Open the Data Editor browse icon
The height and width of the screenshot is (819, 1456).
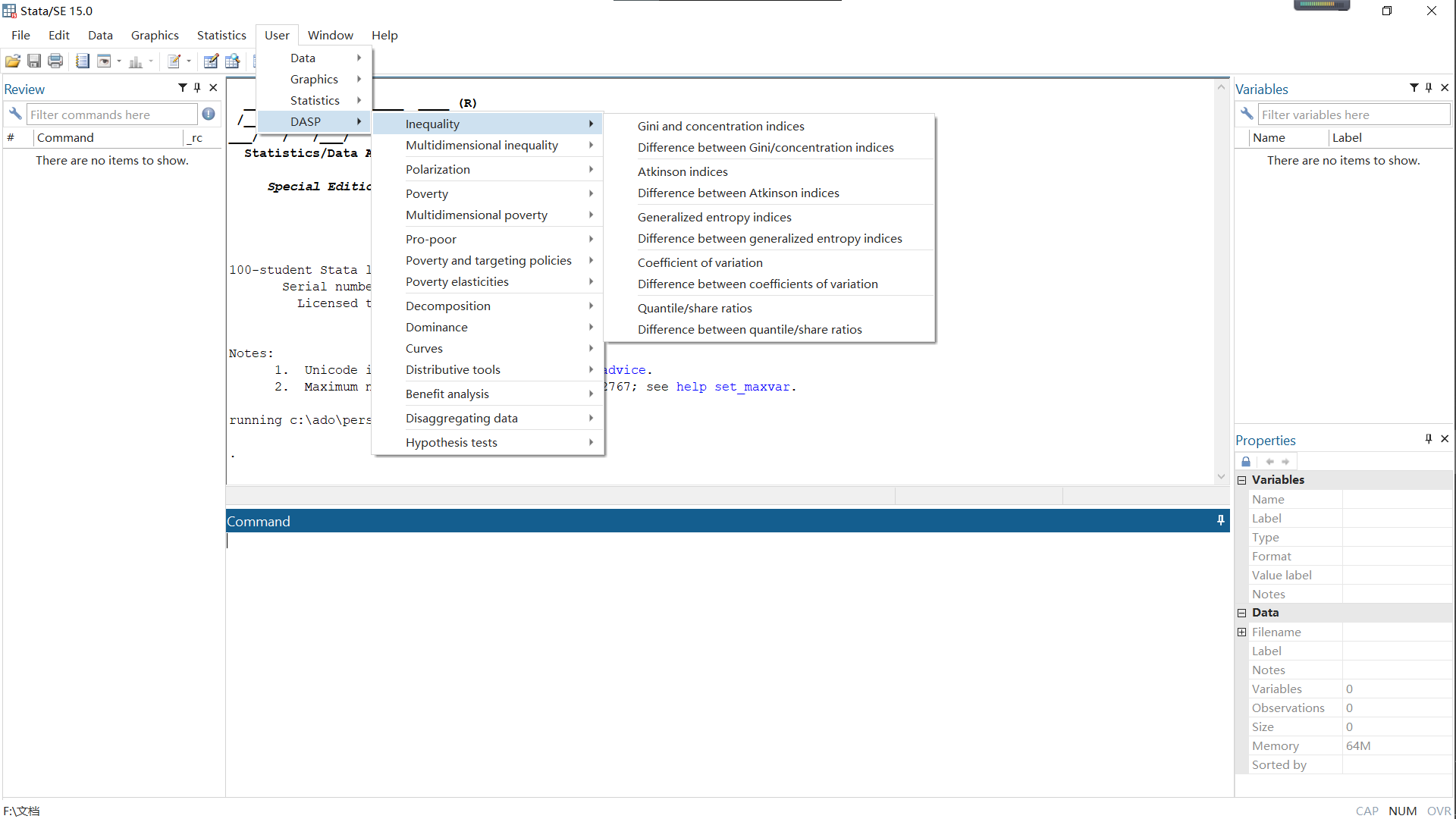tap(233, 61)
